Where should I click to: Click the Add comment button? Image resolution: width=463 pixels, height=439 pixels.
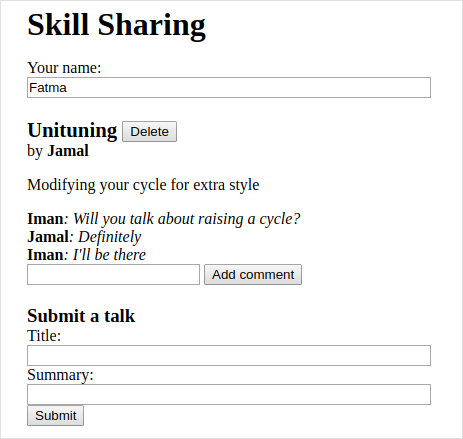pyautogui.click(x=253, y=275)
